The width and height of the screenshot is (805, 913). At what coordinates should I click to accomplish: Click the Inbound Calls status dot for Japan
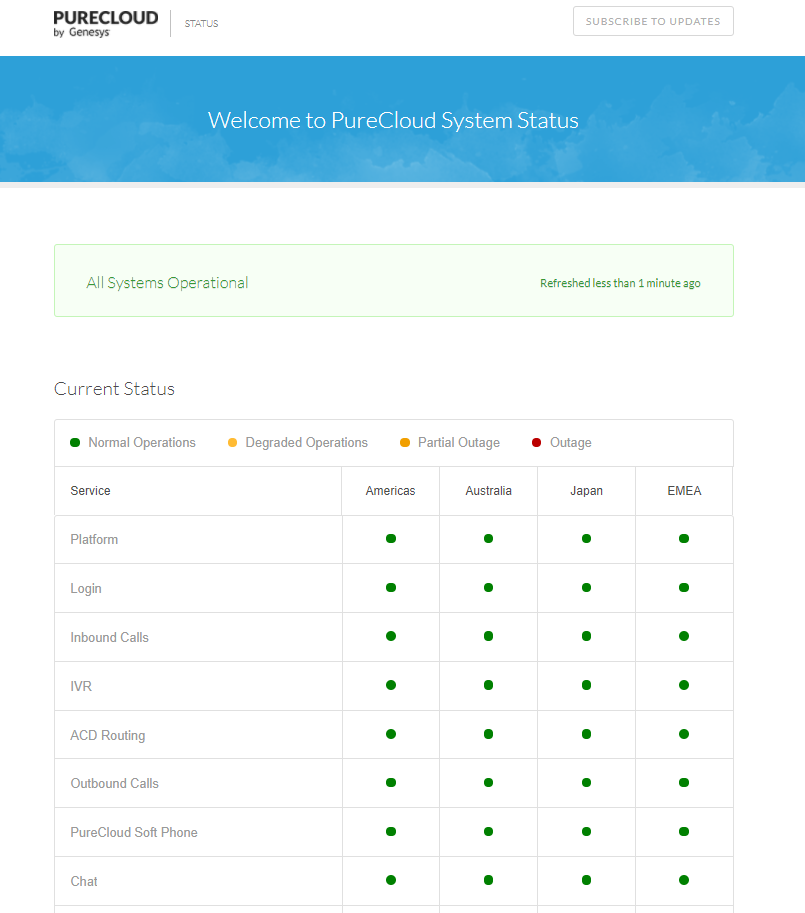click(586, 636)
